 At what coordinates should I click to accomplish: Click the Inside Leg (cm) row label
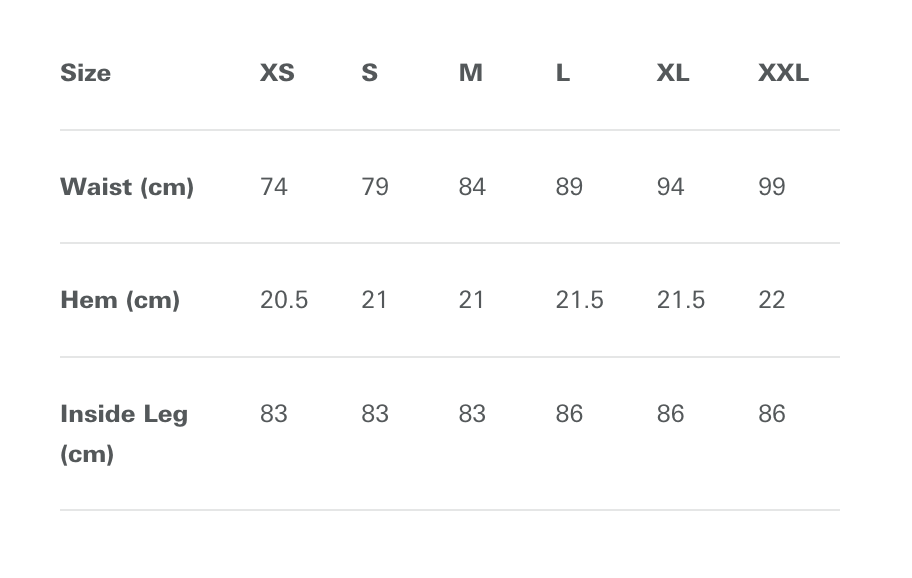[124, 434]
